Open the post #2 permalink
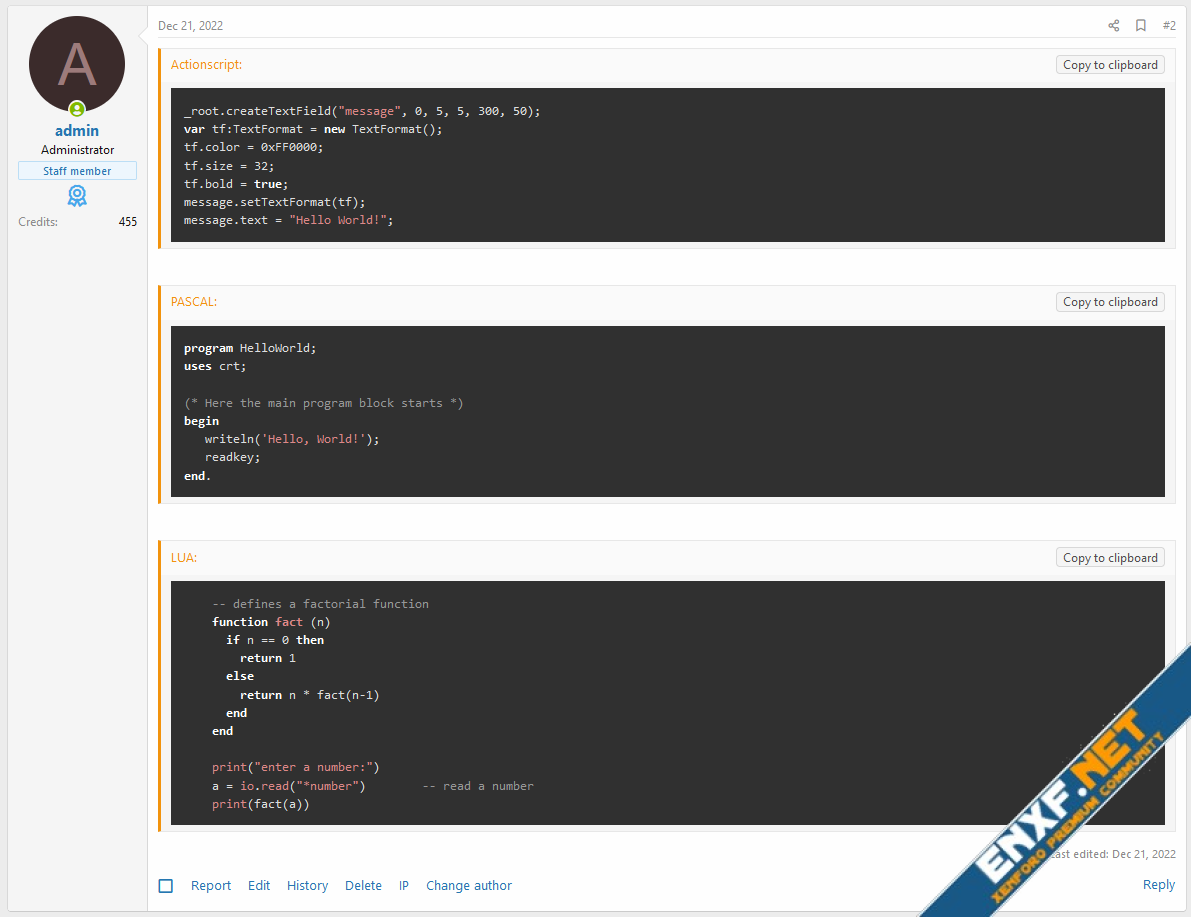 coord(1169,26)
